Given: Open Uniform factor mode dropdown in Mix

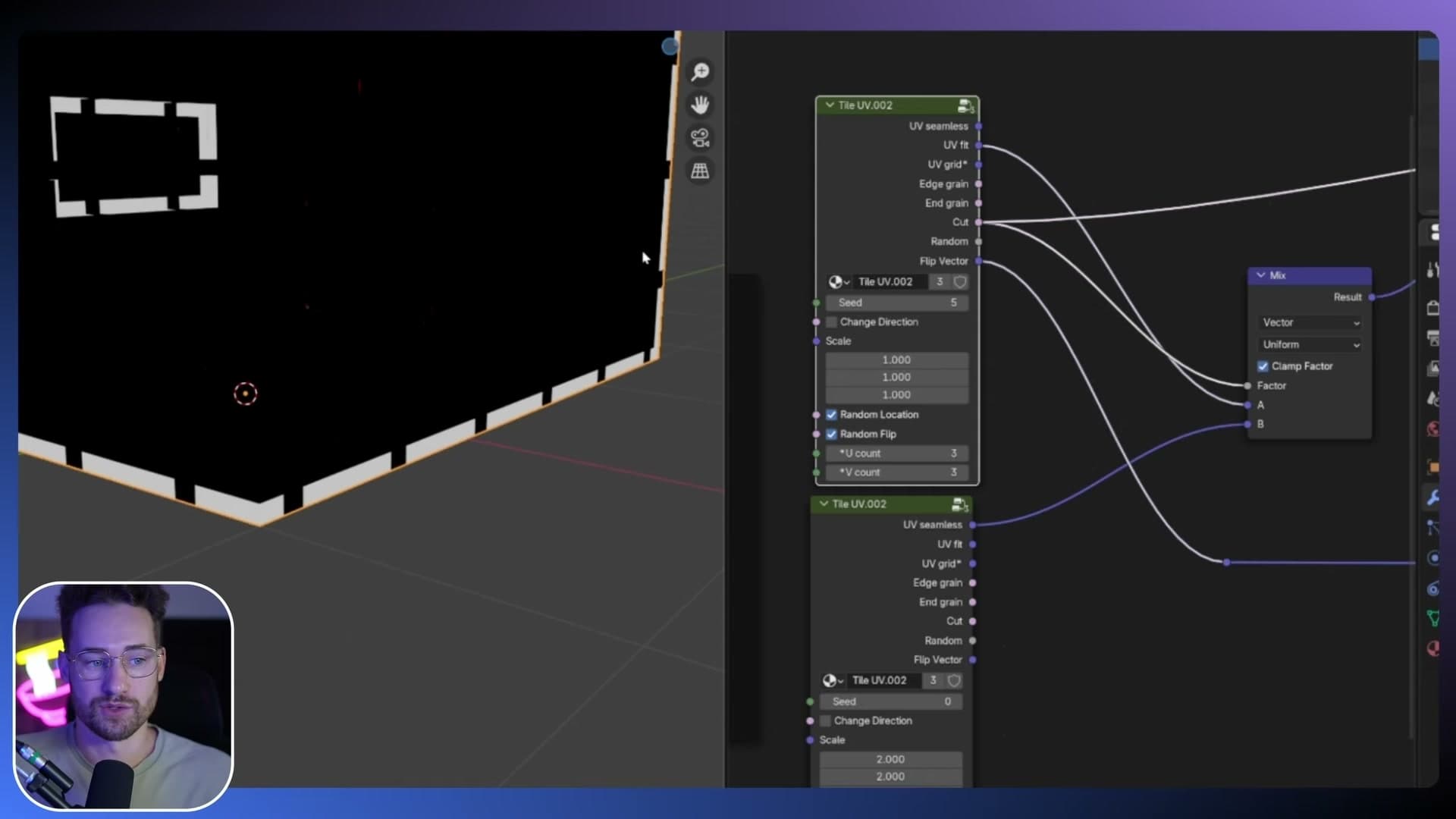Looking at the screenshot, I should tap(1310, 345).
